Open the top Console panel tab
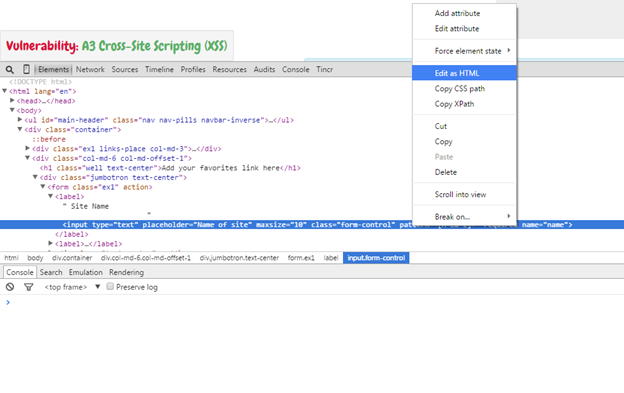The height and width of the screenshot is (393, 624). point(296,69)
